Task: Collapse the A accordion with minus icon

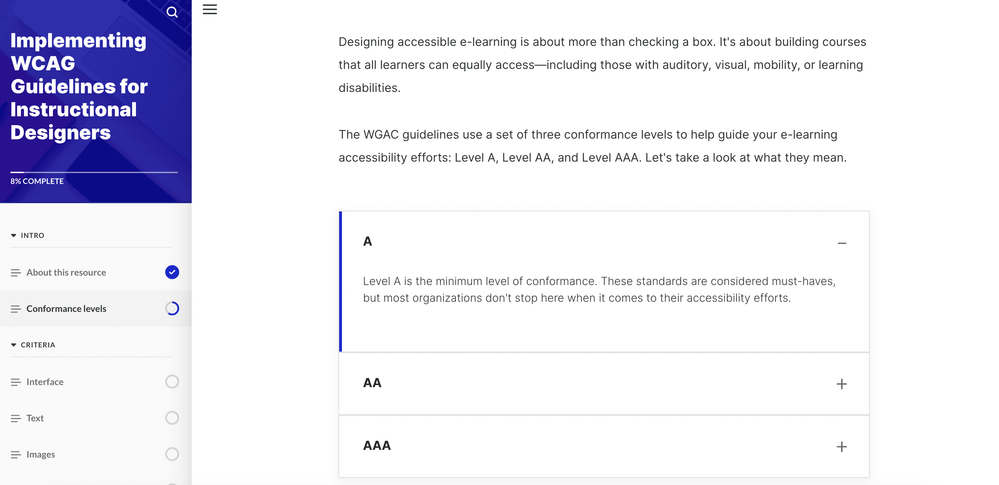Action: click(841, 243)
